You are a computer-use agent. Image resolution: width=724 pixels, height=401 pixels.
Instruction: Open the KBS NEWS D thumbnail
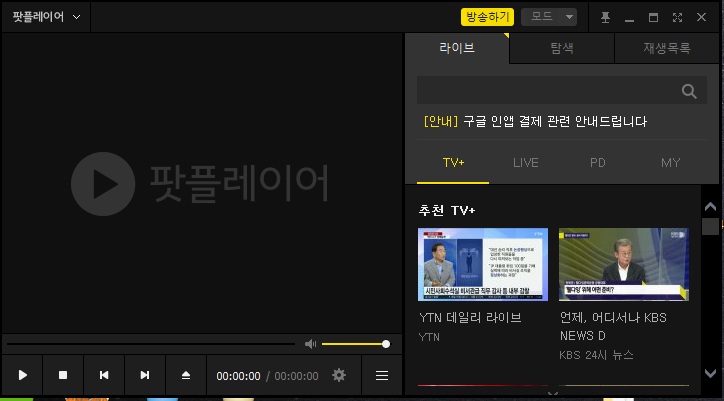(624, 264)
